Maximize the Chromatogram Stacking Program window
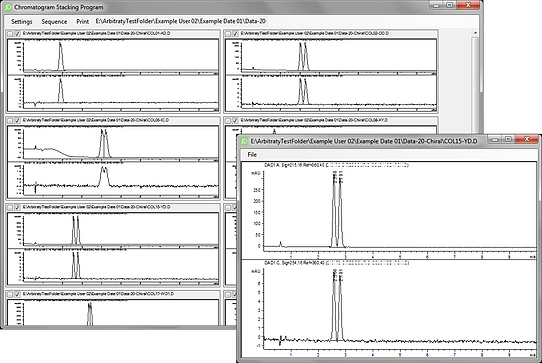Viewport: 542px width, 363px height. click(x=450, y=5)
